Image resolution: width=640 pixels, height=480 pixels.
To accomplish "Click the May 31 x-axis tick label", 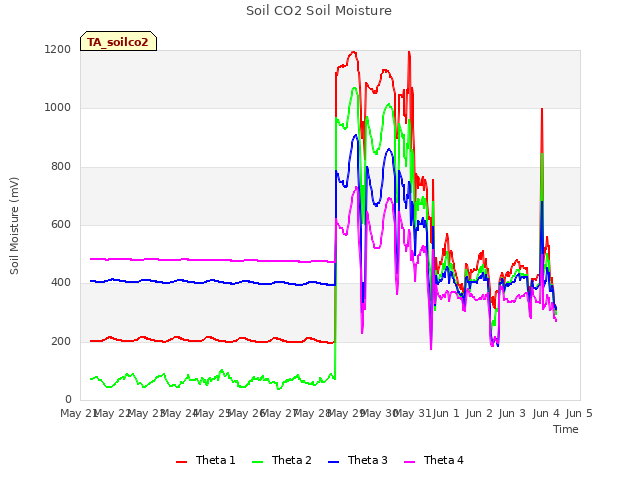I will tap(414, 413).
